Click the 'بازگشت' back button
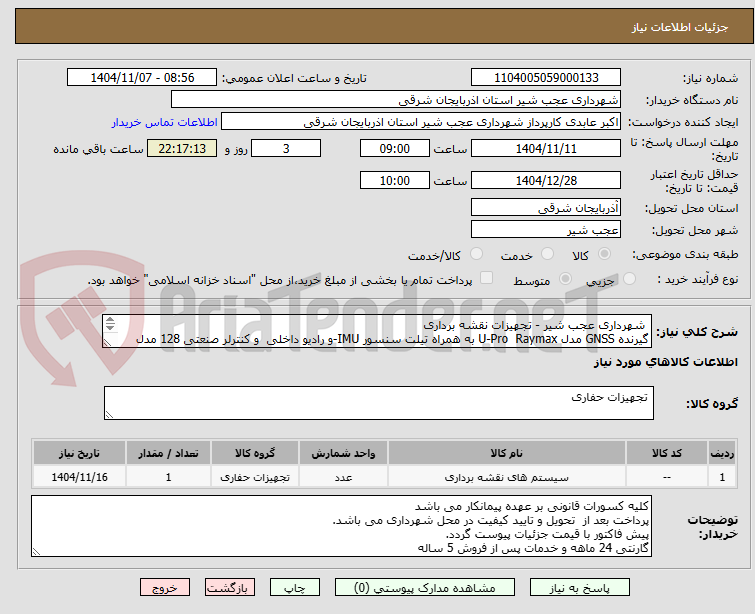 click(230, 588)
